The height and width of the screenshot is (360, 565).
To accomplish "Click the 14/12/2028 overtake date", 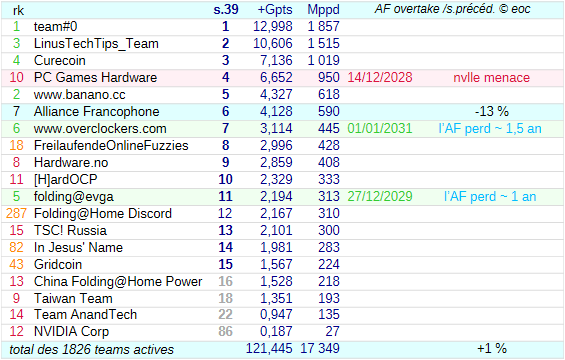I will [380, 77].
